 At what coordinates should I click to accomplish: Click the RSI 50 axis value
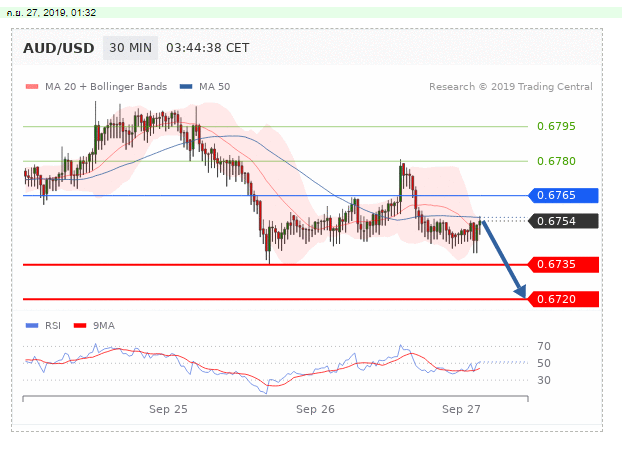pos(544,363)
